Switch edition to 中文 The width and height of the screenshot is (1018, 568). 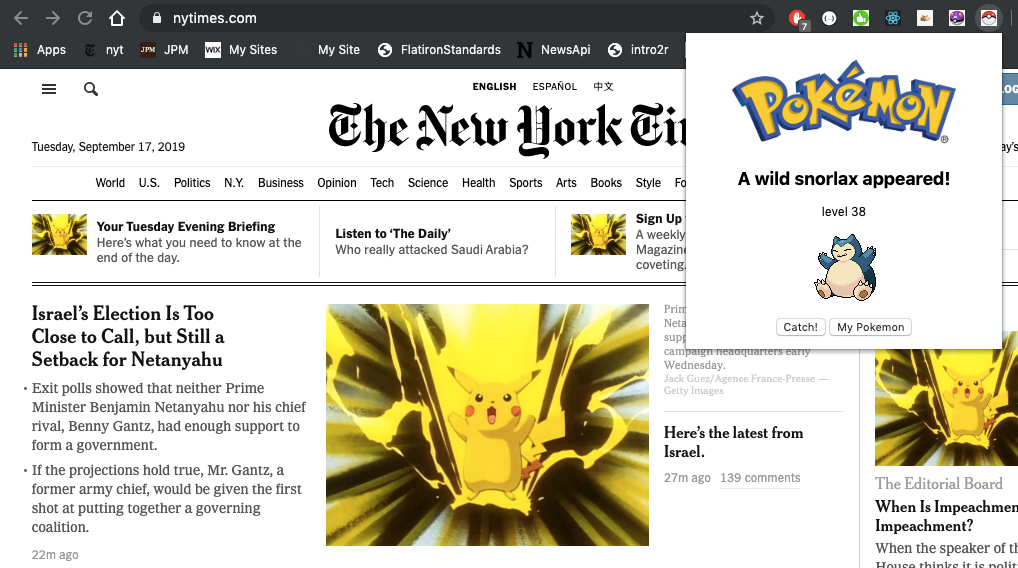(603, 86)
